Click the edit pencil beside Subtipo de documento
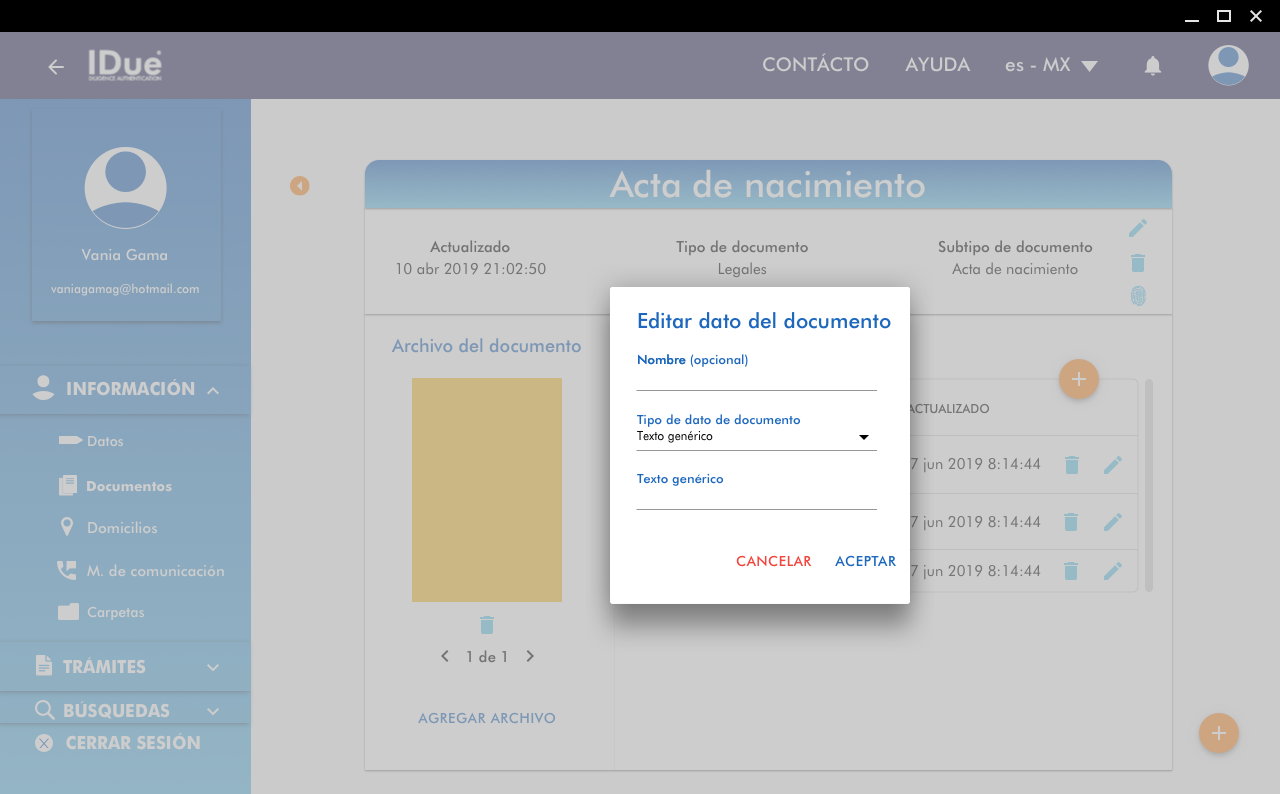Image resolution: width=1280 pixels, height=794 pixels. (1137, 229)
